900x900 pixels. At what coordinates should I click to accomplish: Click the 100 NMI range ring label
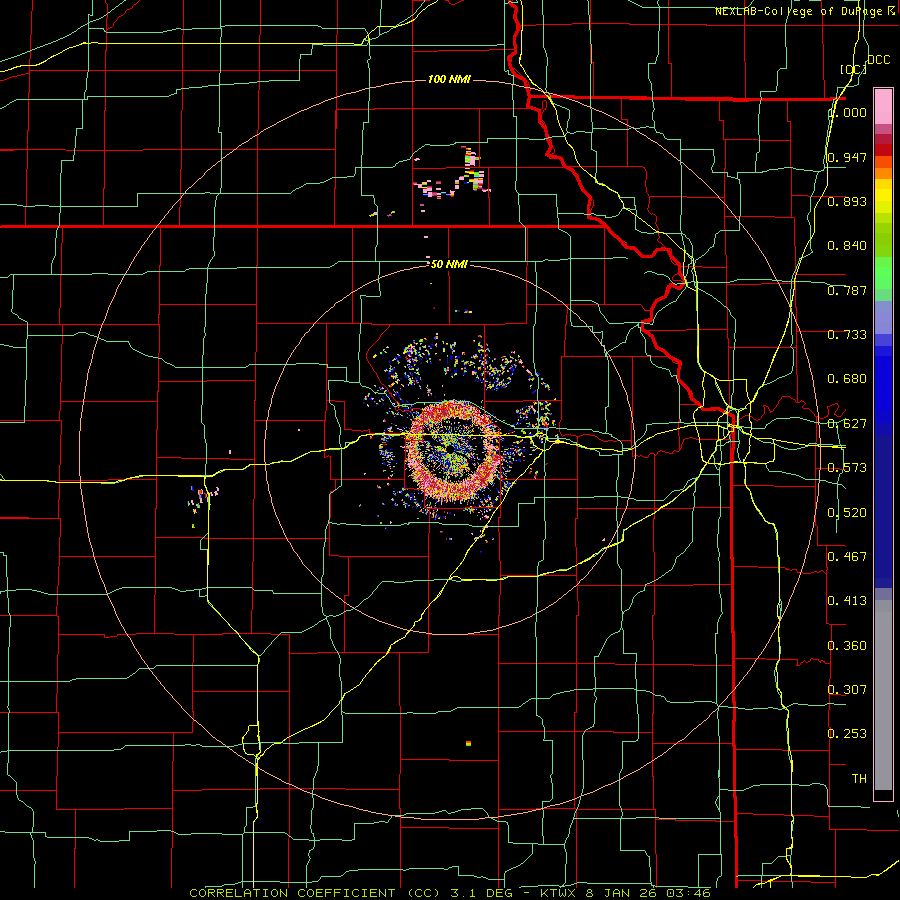(449, 79)
